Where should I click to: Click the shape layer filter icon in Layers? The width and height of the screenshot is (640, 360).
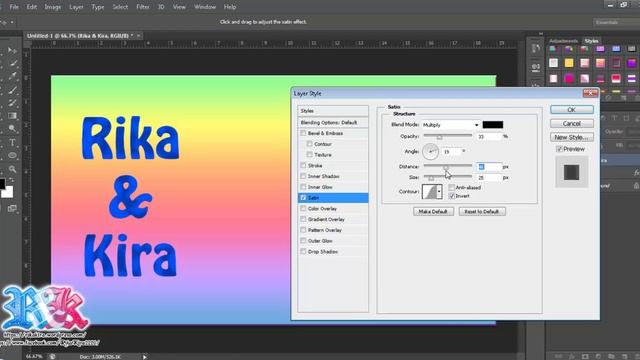click(x=626, y=118)
